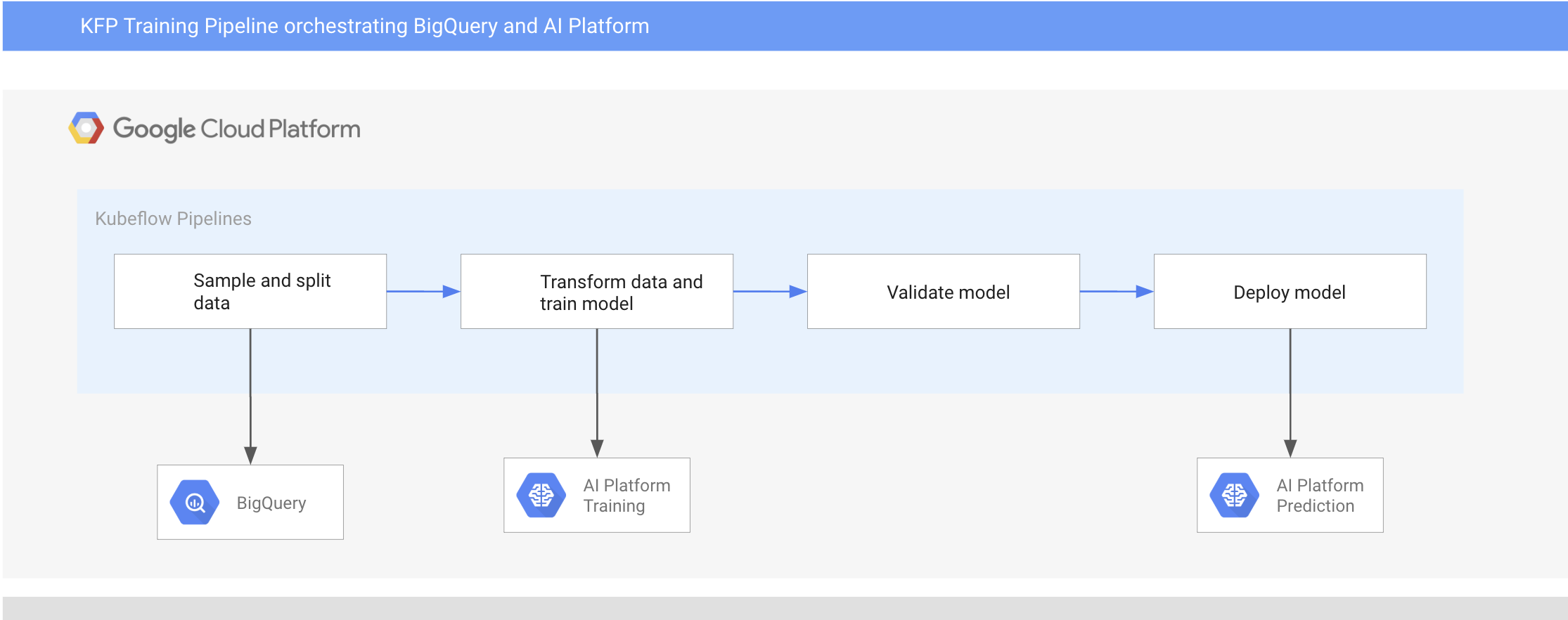Click the AI Platform Training brain icon

pos(541,495)
